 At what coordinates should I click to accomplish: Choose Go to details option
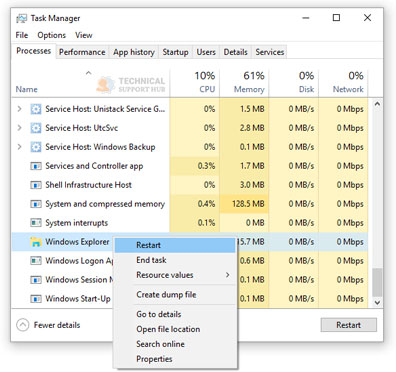click(175, 314)
